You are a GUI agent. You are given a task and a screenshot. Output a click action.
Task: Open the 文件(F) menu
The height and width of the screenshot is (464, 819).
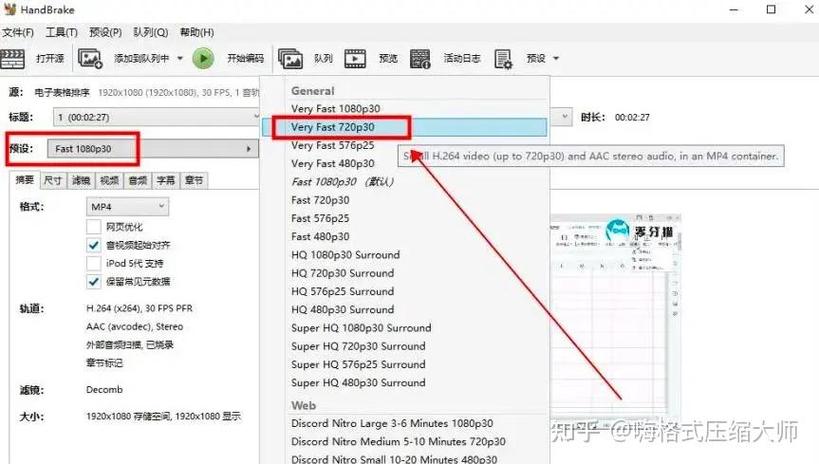click(18, 32)
